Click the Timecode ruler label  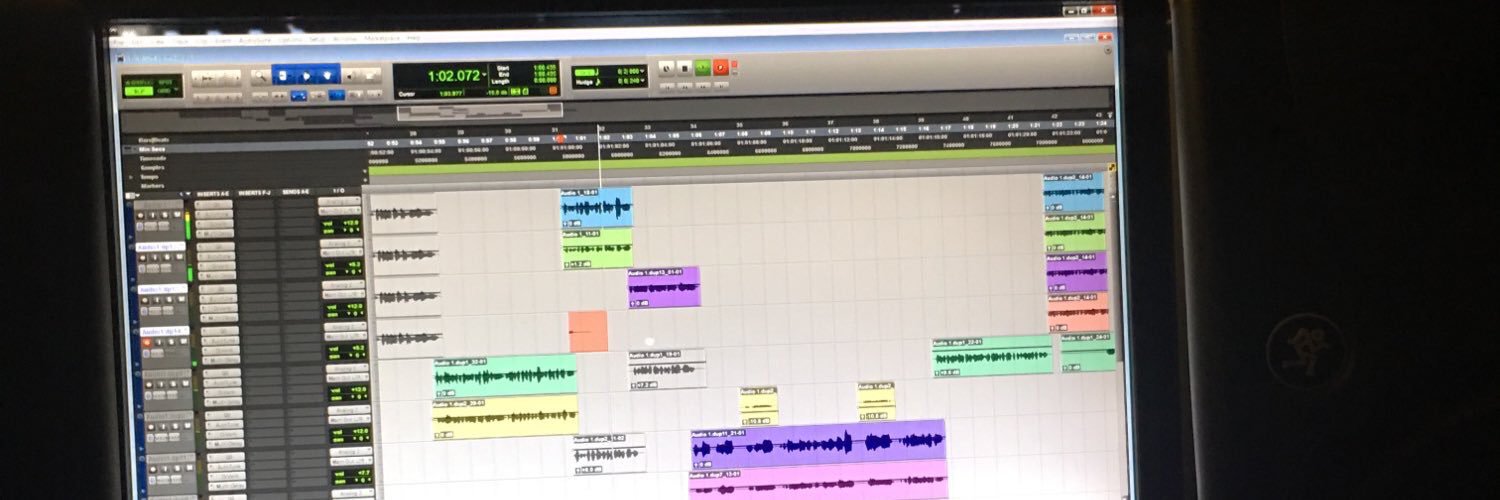pyautogui.click(x=152, y=158)
